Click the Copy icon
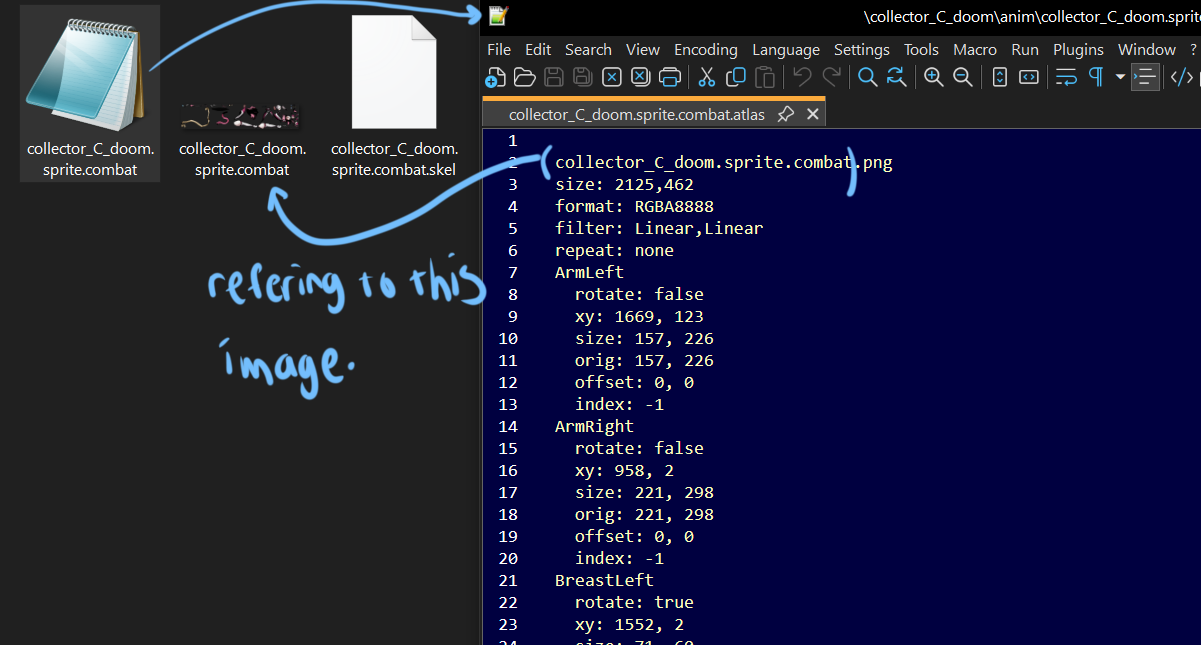 pos(736,77)
